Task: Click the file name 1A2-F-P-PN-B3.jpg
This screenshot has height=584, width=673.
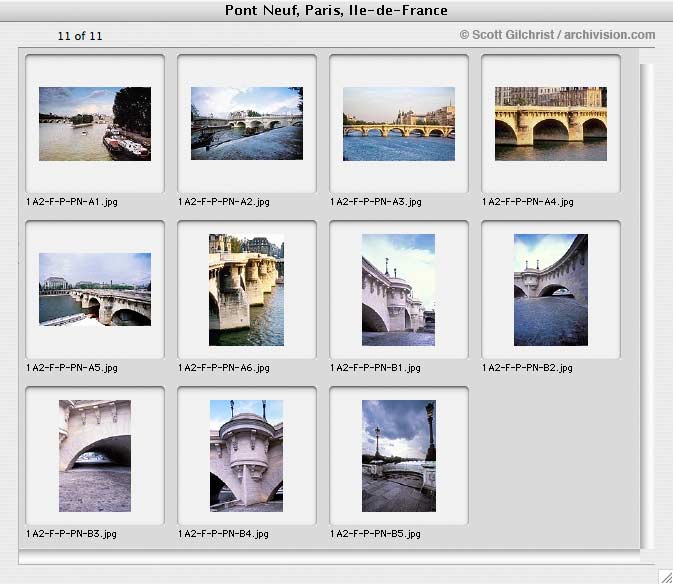Action: 71,534
